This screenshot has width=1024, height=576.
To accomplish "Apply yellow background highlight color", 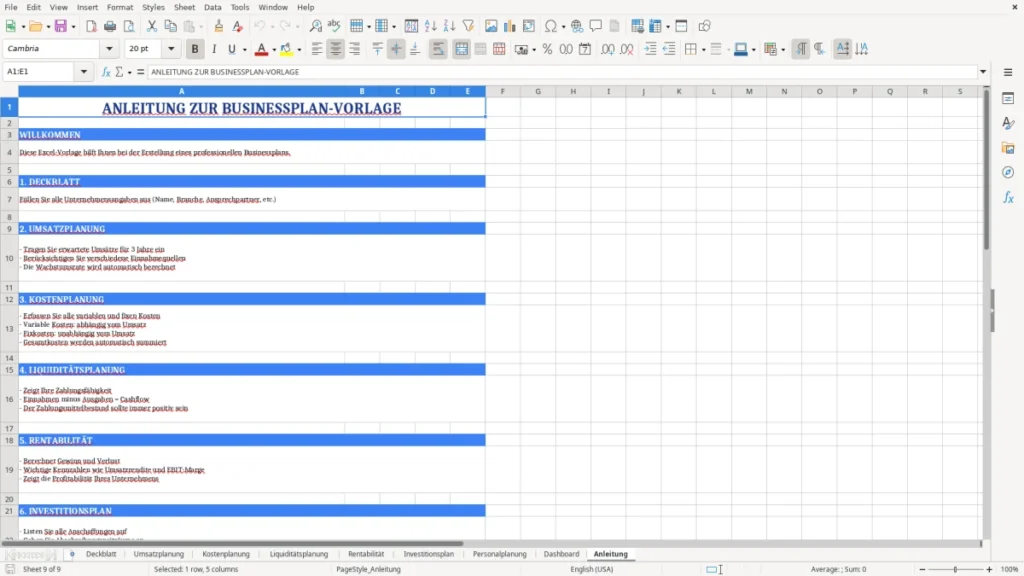I will 286,49.
